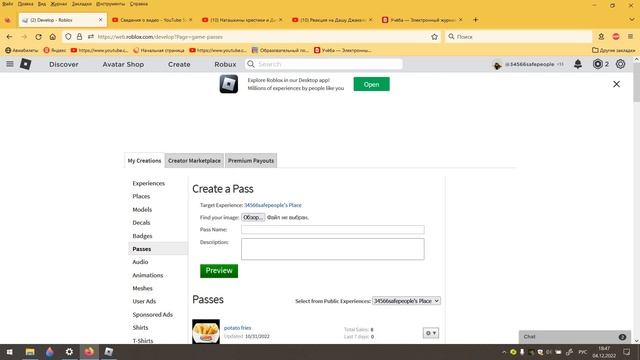
Task: Bookmark this page with the star icon
Action: [434, 37]
